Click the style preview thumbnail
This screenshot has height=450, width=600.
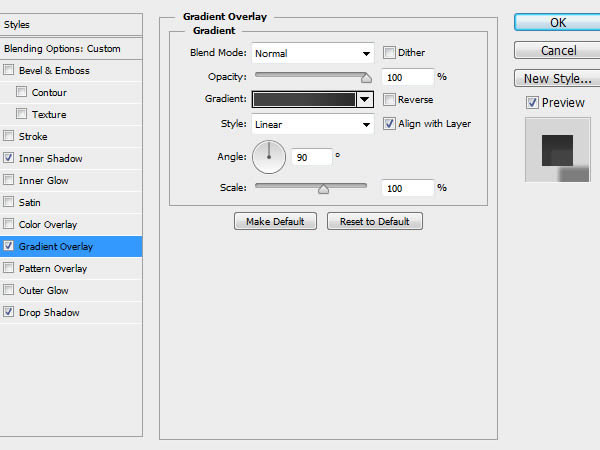(558, 150)
